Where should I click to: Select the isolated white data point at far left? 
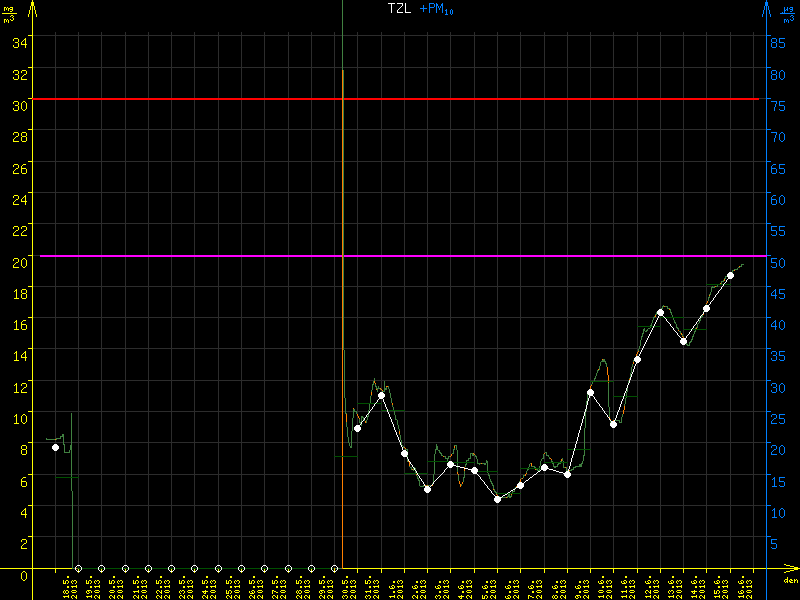pyautogui.click(x=55, y=447)
